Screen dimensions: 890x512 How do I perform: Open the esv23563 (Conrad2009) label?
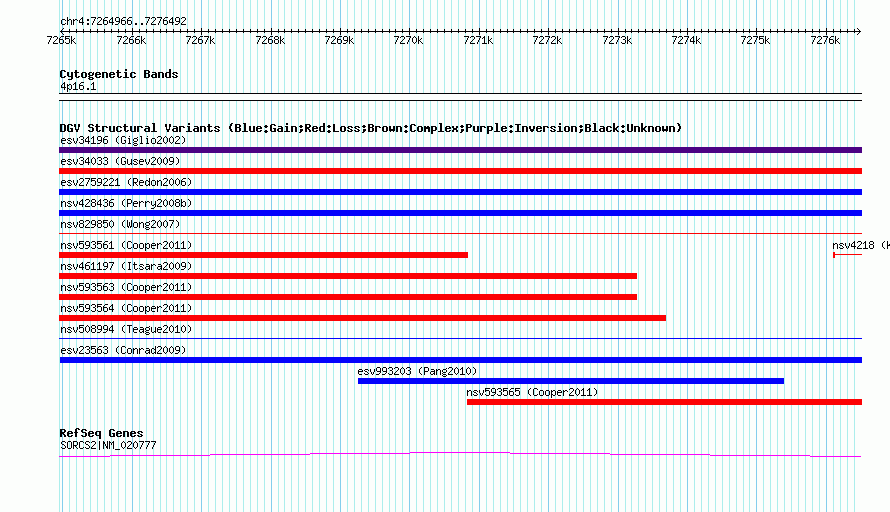[123, 350]
